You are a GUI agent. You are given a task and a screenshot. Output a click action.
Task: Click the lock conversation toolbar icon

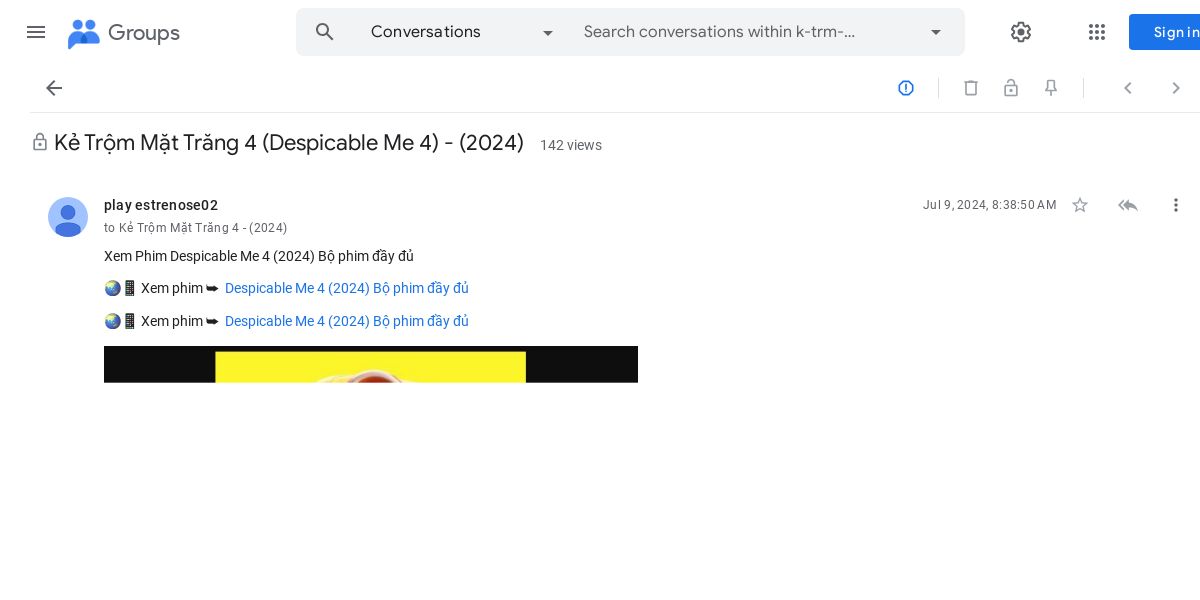1011,88
